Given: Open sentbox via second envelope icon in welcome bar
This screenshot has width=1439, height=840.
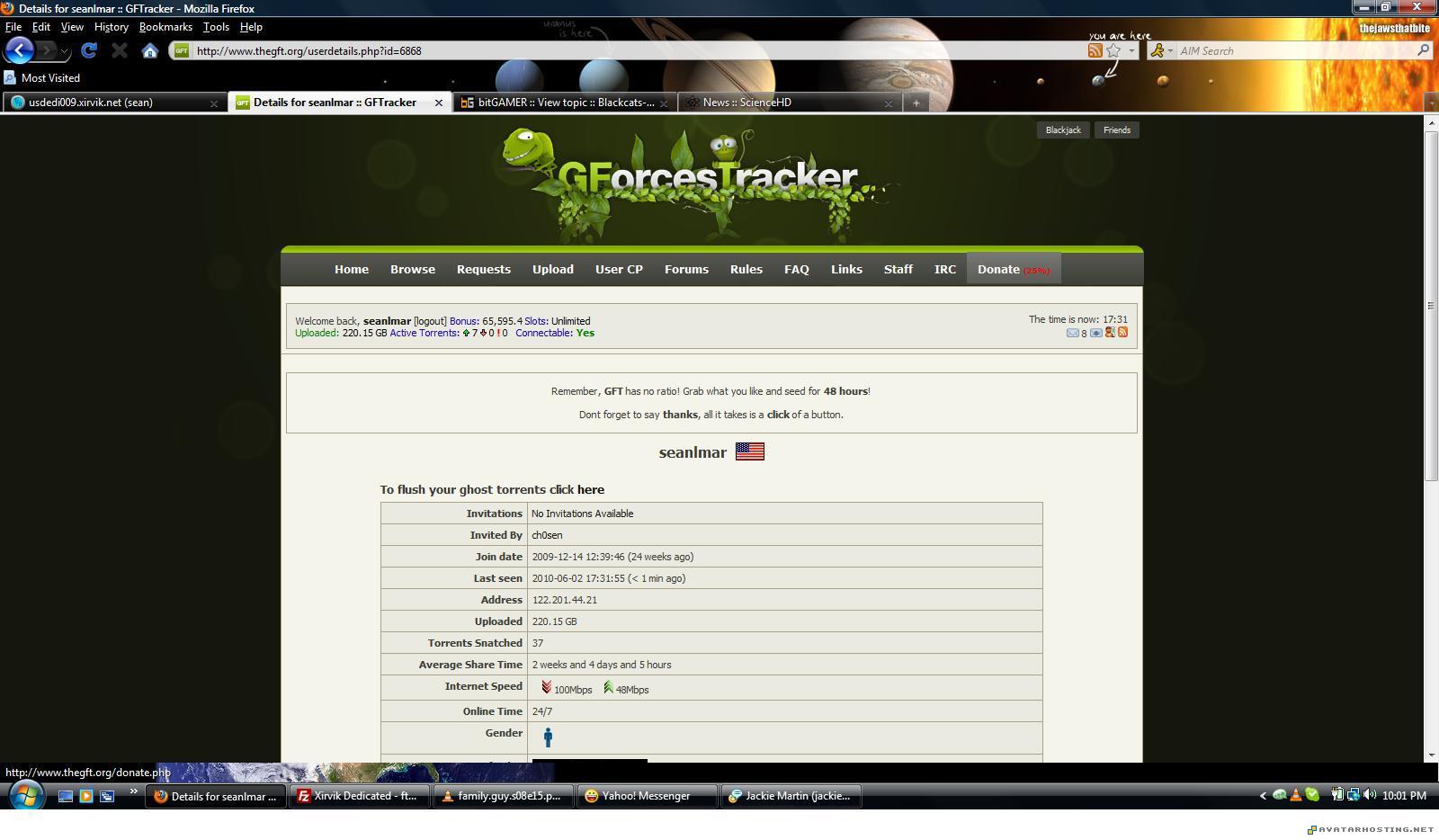Looking at the screenshot, I should [x=1095, y=332].
